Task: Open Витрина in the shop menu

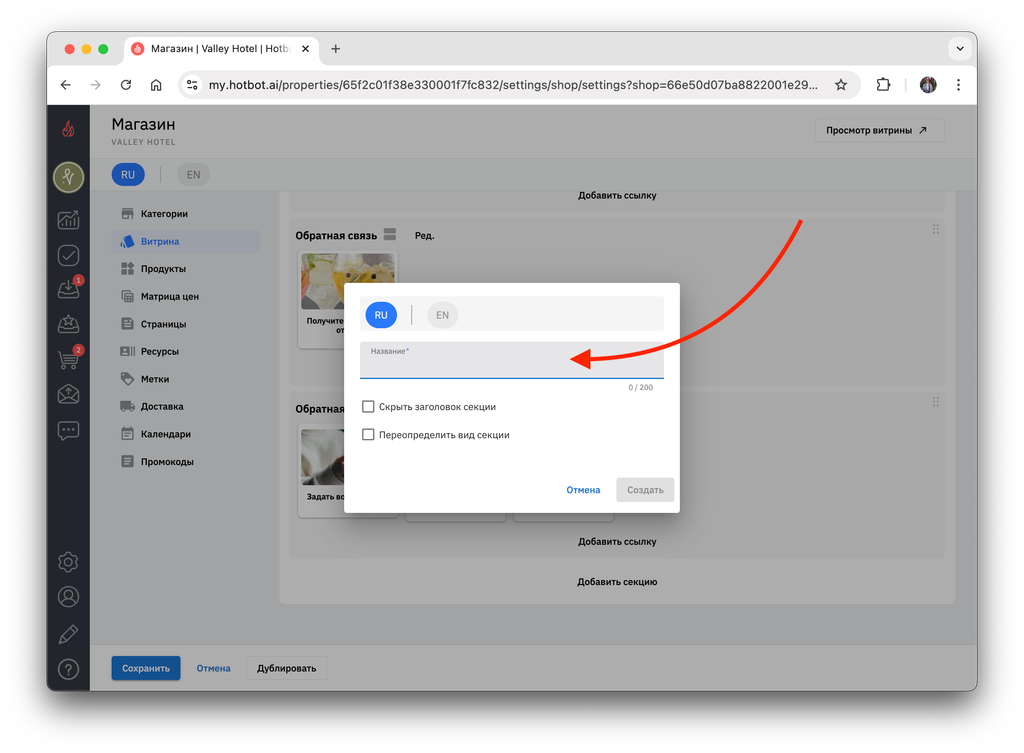Action: tap(186, 242)
